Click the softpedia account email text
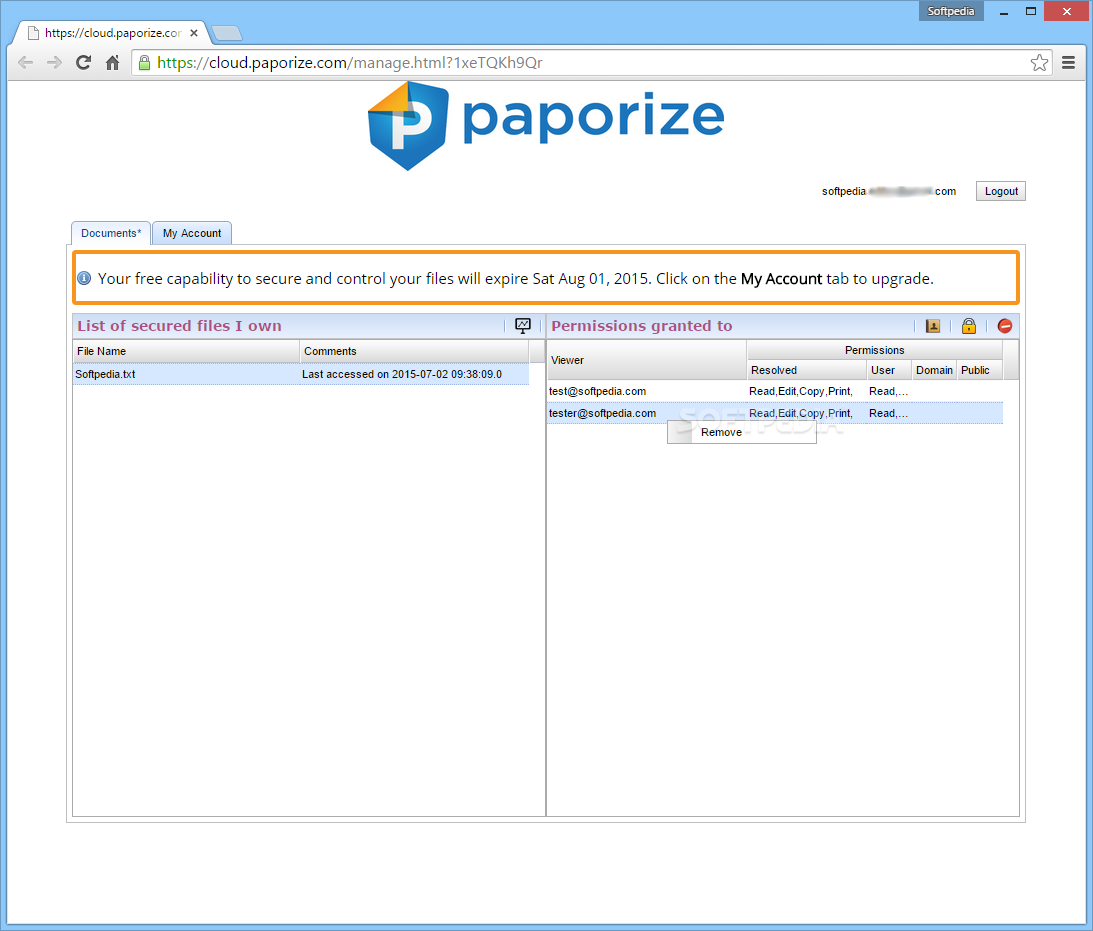Screen dimensions: 1093x931 click(x=889, y=191)
